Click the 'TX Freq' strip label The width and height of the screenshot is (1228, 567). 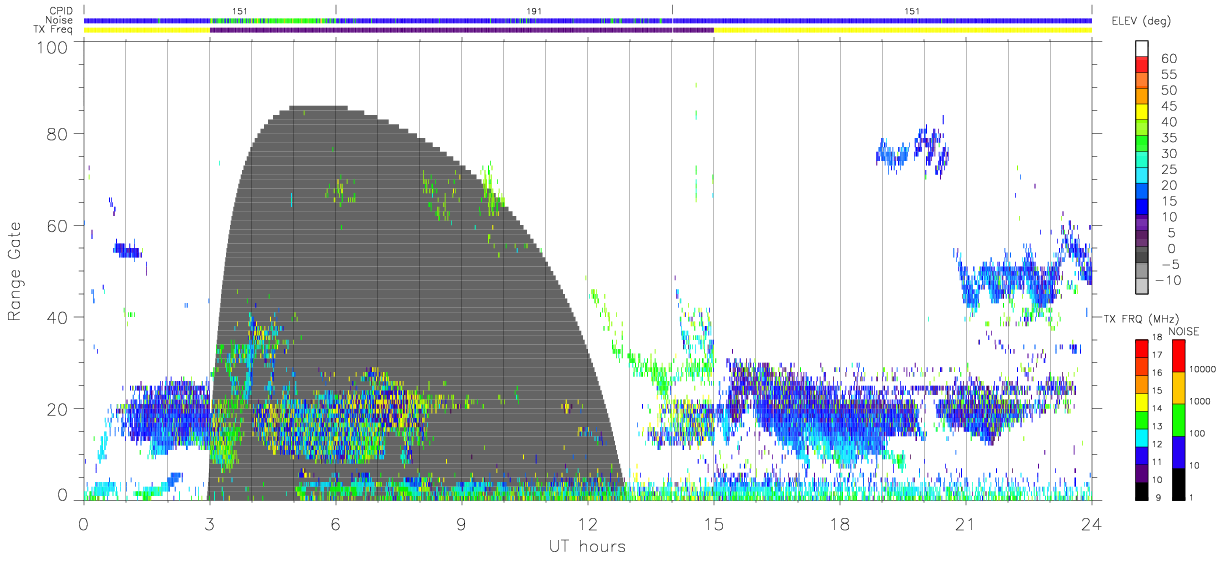[54, 30]
